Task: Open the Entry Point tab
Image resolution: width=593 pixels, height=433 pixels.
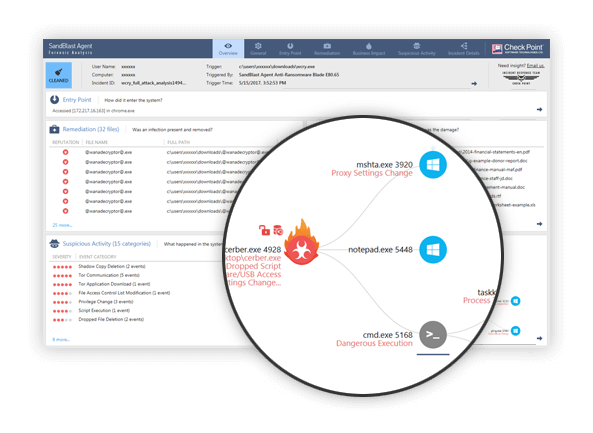Action: click(290, 49)
